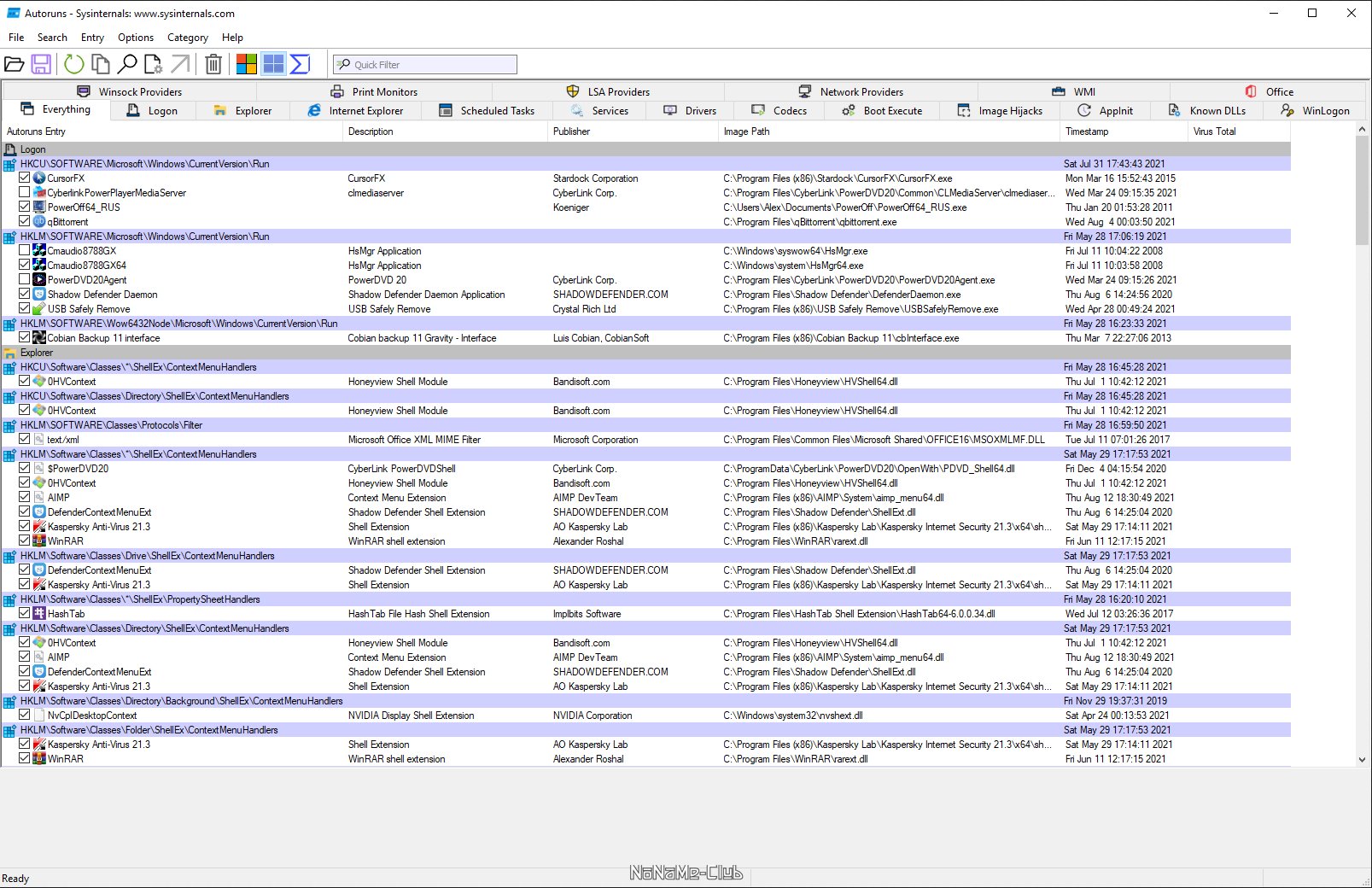Viewport: 1372px width, 888px height.
Task: Sort by Publisher column header
Action: tap(633, 131)
